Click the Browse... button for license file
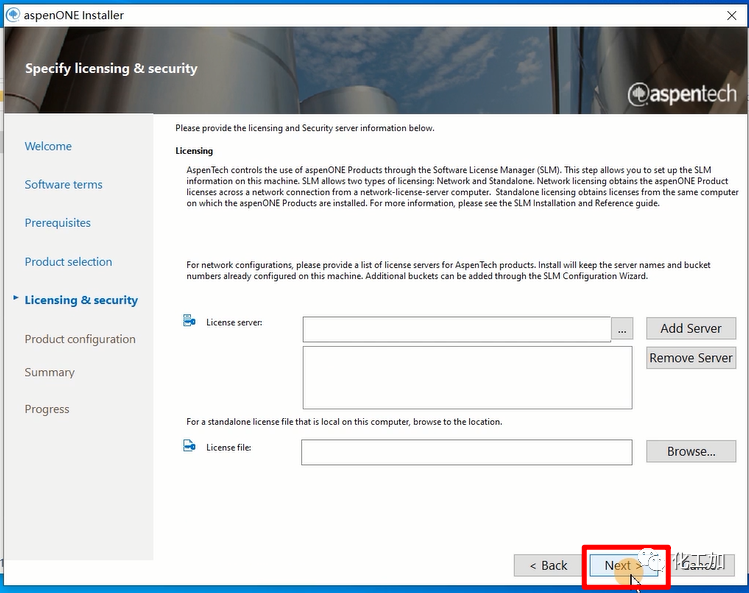The image size is (749, 593). pos(690,452)
